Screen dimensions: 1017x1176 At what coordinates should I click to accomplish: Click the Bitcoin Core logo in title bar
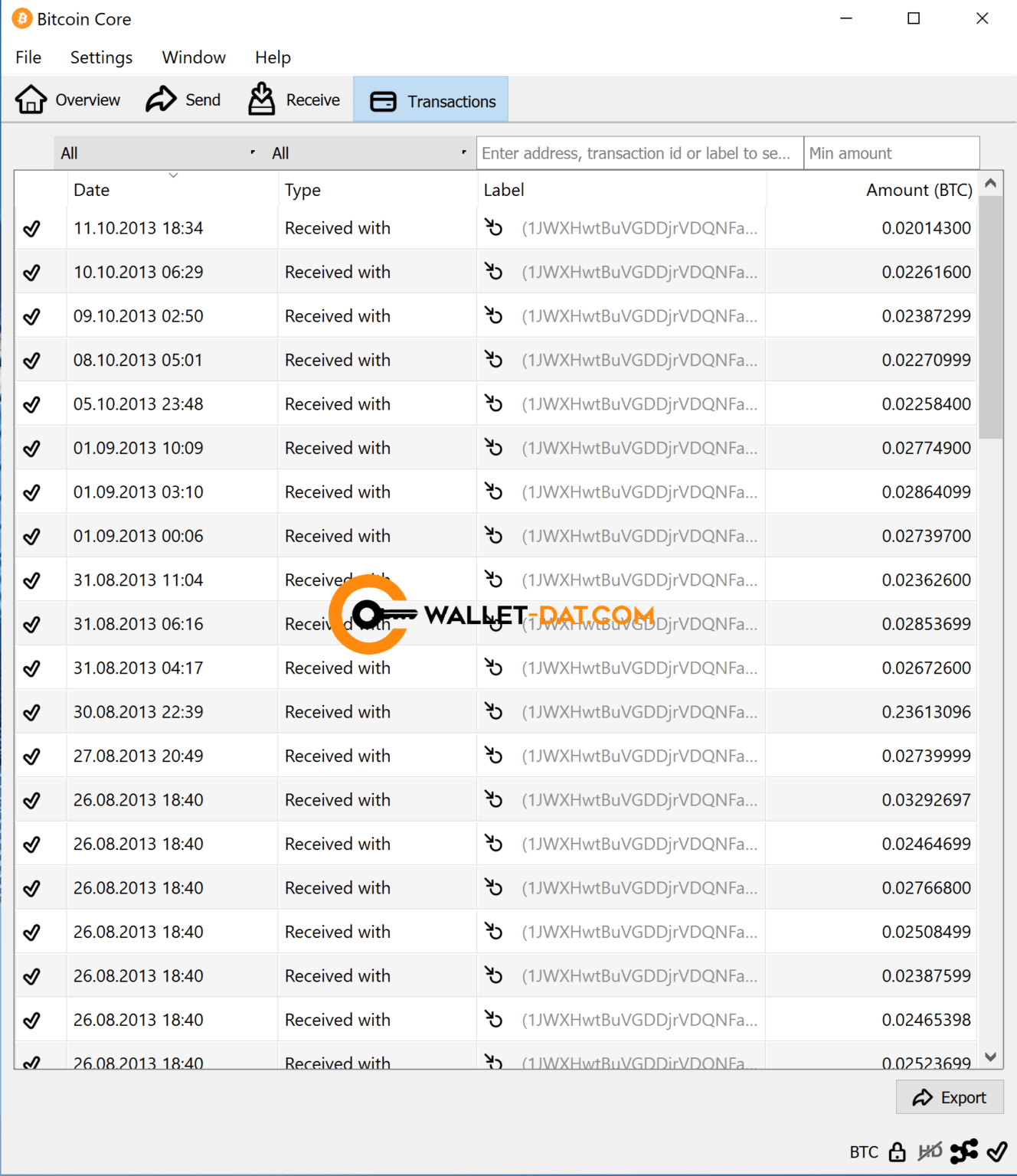coord(22,19)
